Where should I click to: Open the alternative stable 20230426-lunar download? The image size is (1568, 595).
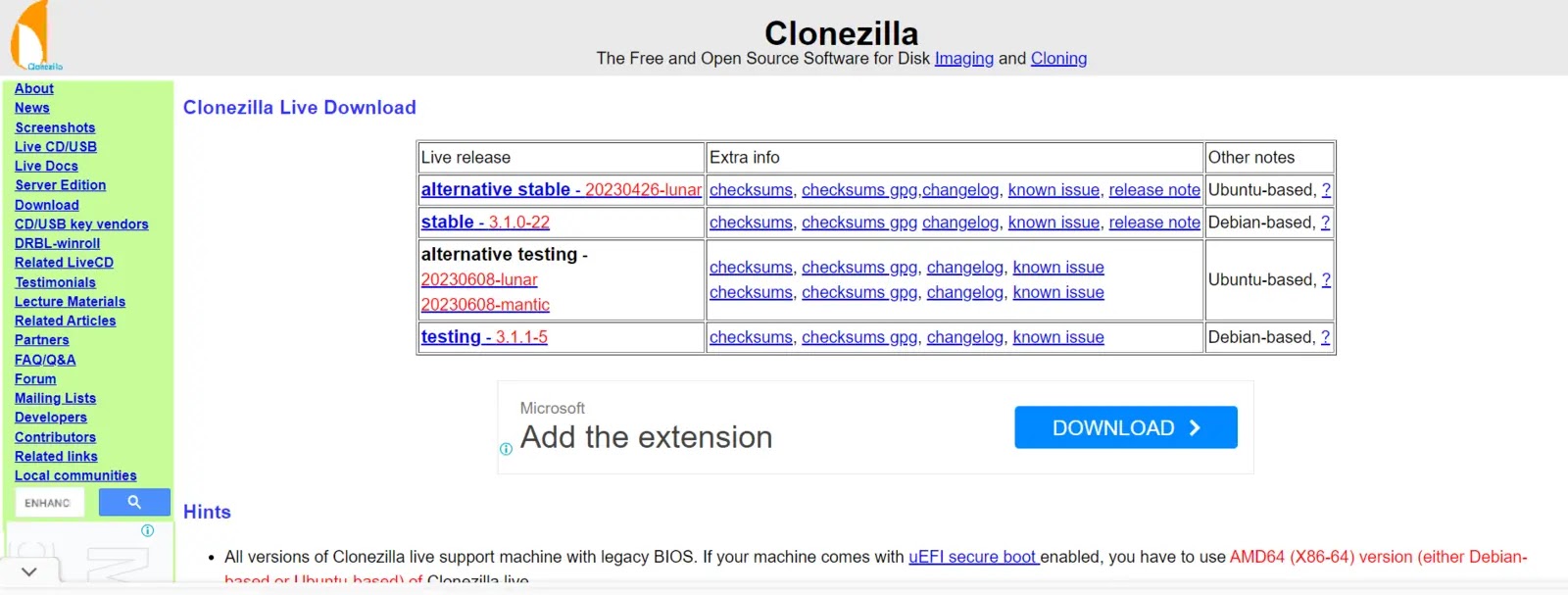tap(561, 189)
